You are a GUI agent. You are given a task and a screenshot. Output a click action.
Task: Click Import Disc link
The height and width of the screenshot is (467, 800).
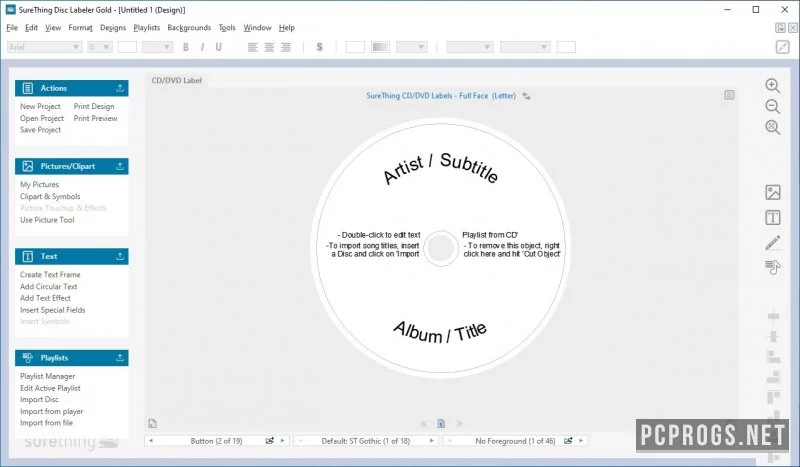(39, 399)
